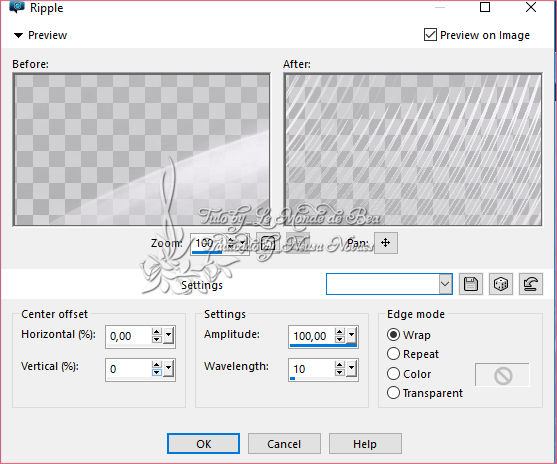Increase Amplitude with the up spinner arrow
557x464 pixels.
[x=340, y=332]
